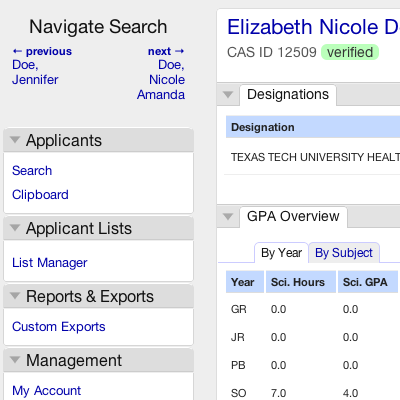
Task: Click the Navigate Search heading
Action: click(98, 27)
